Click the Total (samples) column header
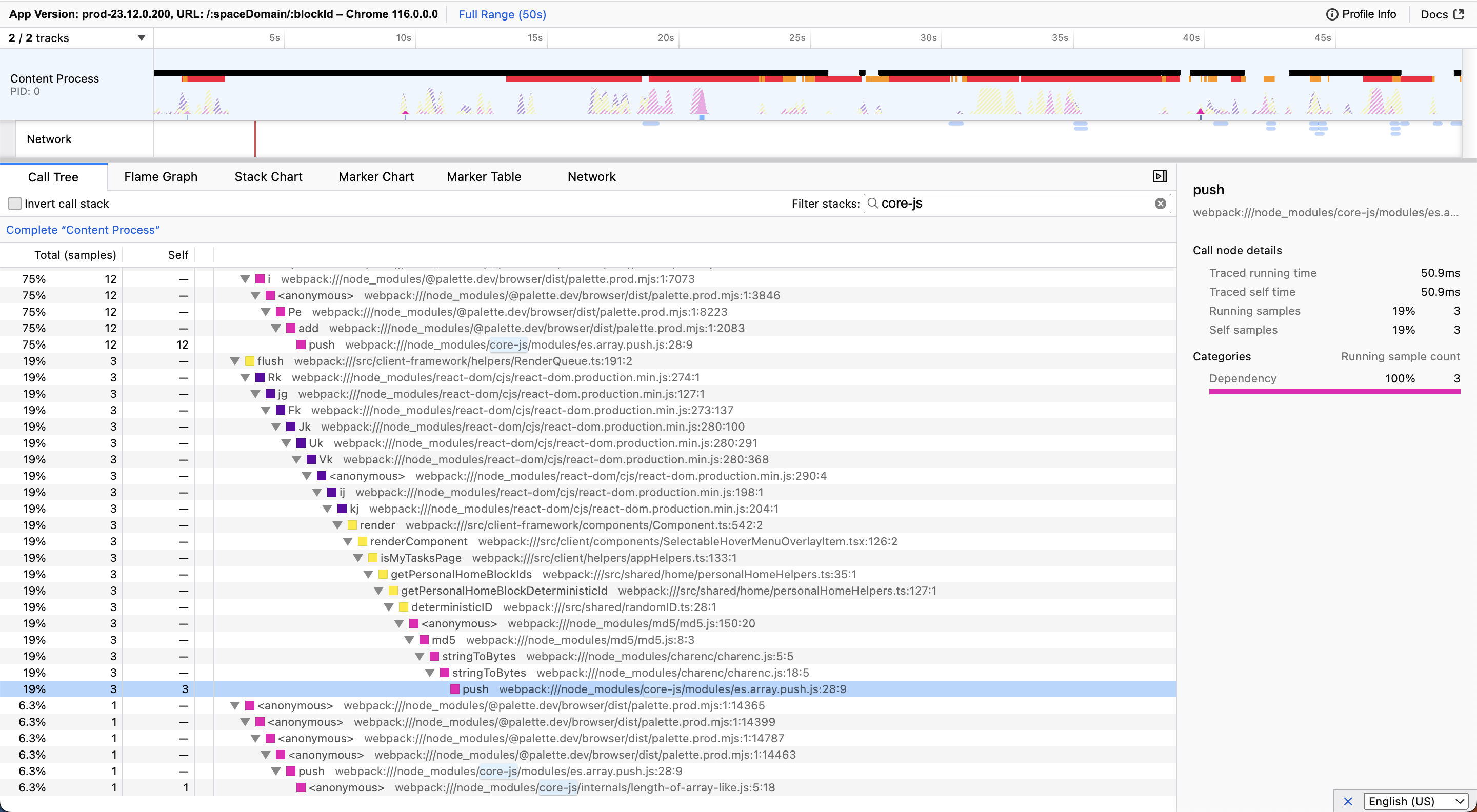The width and height of the screenshot is (1477, 812). [x=75, y=255]
